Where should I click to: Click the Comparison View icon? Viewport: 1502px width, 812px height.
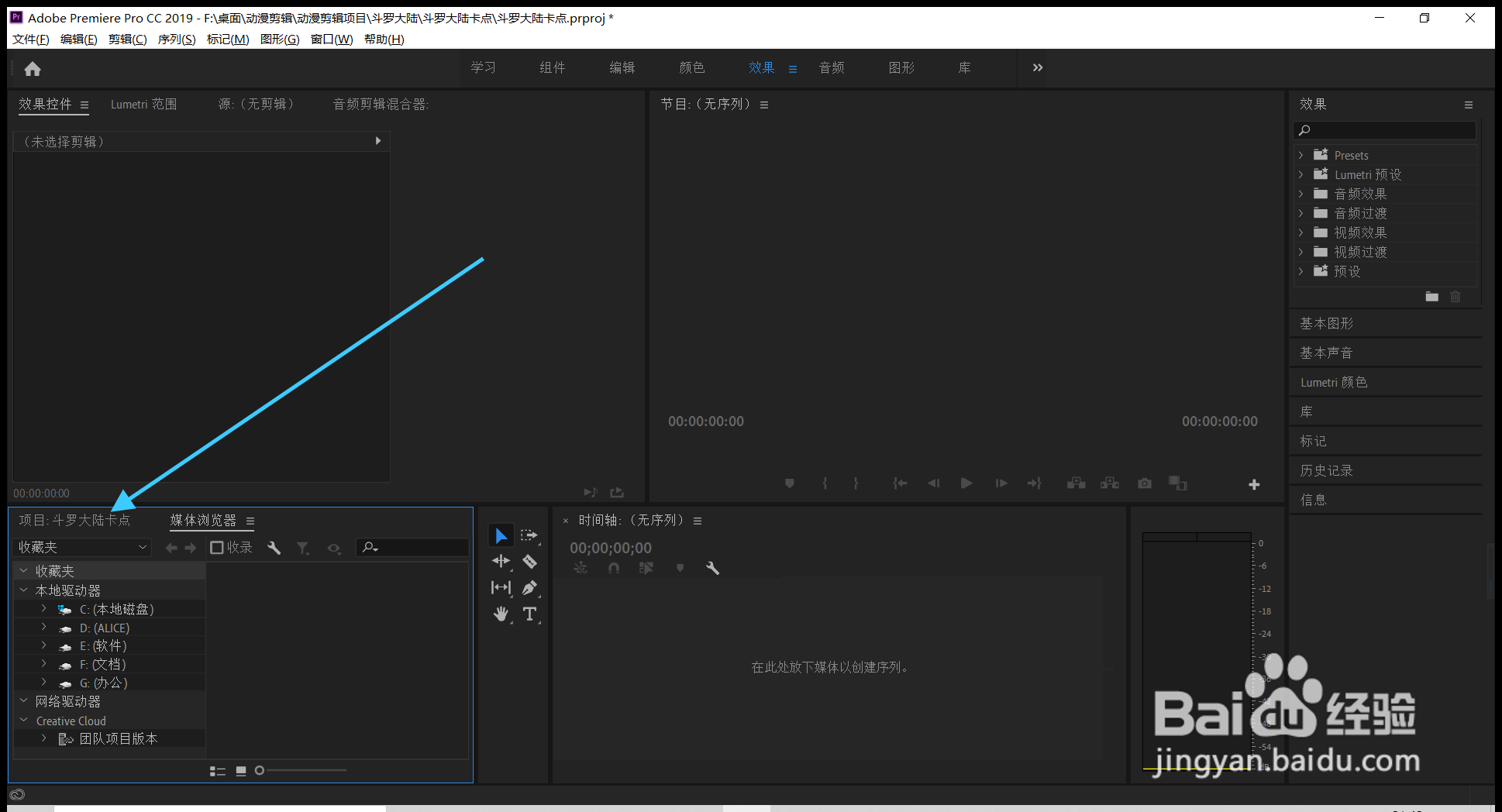pos(1178,483)
